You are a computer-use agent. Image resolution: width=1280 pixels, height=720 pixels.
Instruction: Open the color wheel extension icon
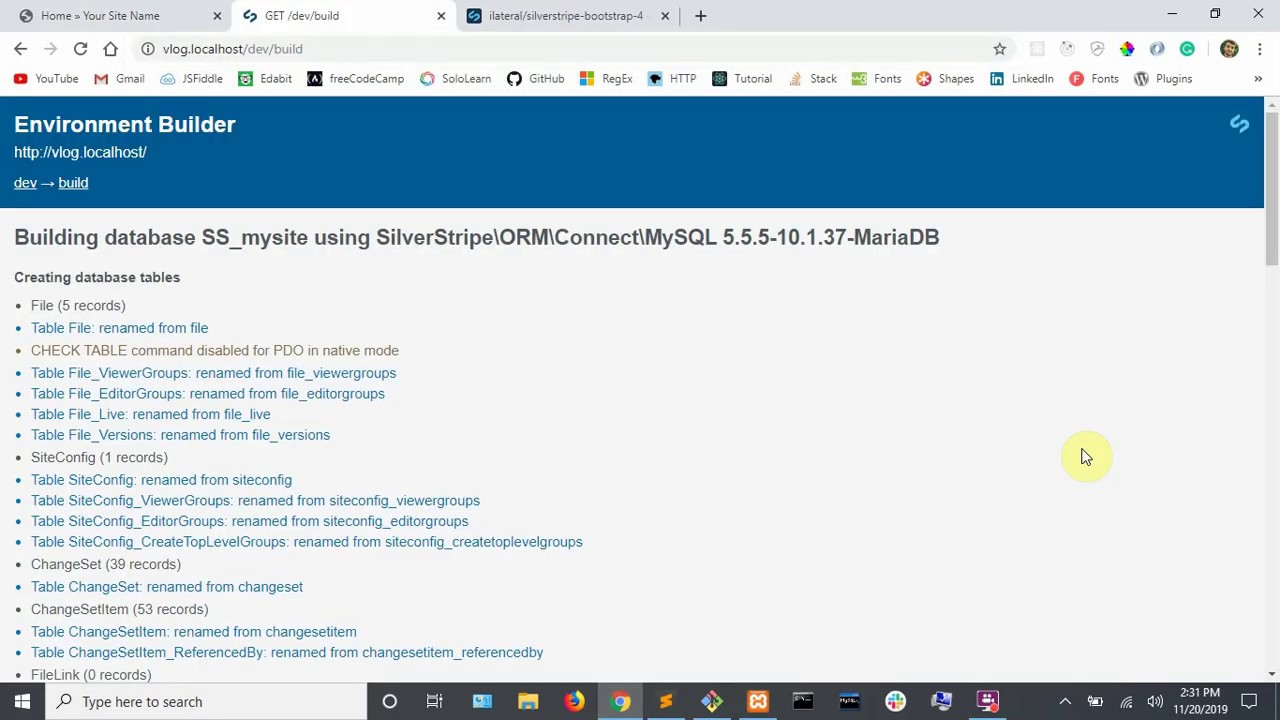coord(1127,49)
